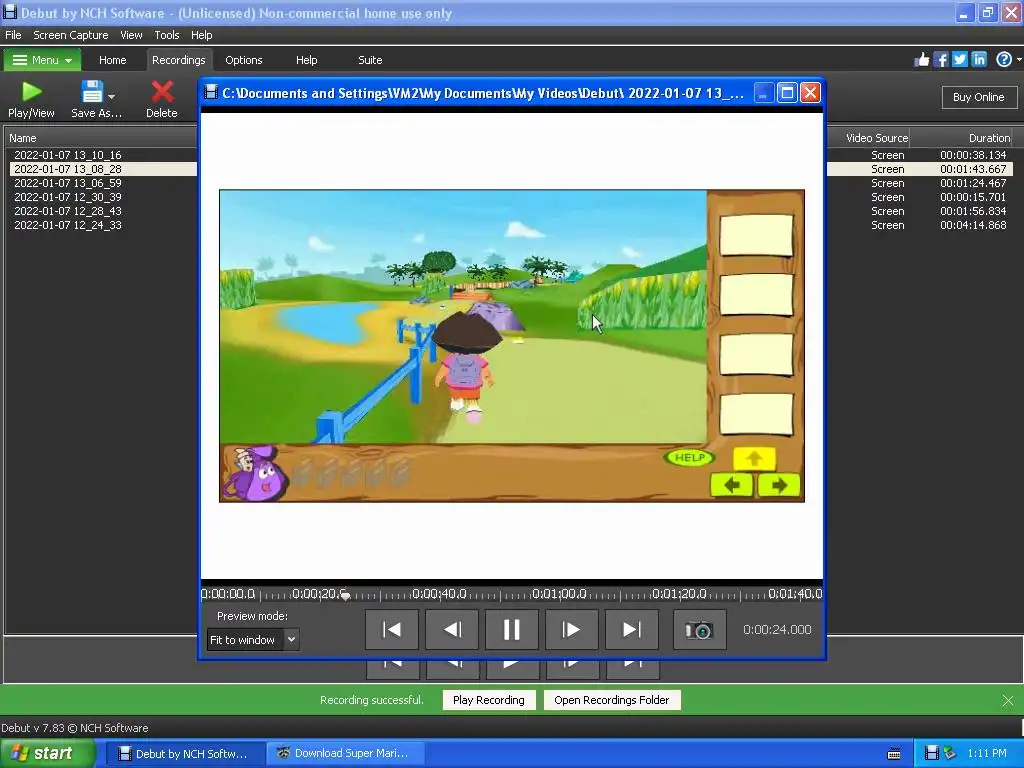Click timeline at the 0:01:00.0 mark
Screen dimensions: 1024x768
click(x=560, y=594)
